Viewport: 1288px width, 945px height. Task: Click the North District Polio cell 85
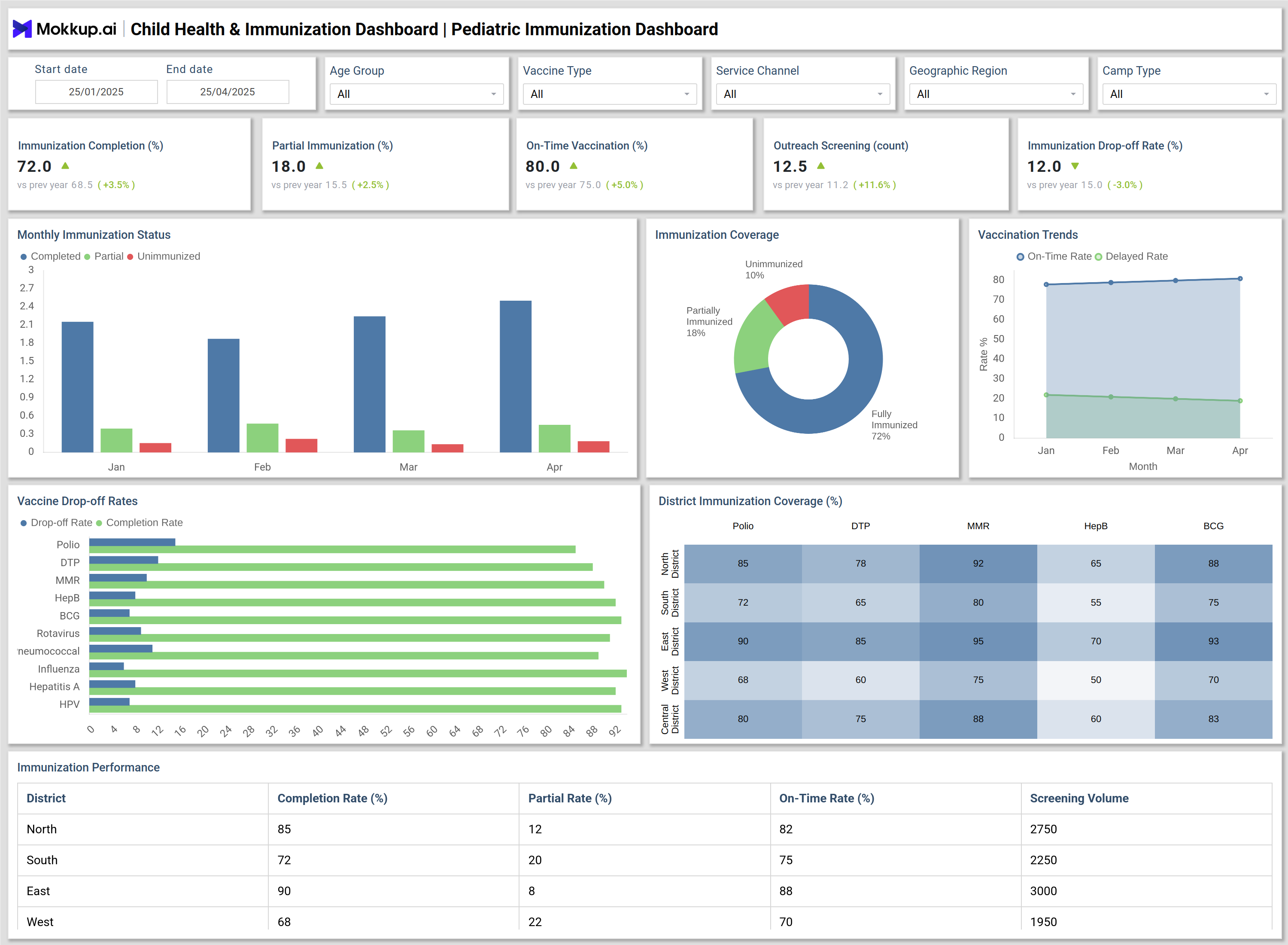click(743, 564)
